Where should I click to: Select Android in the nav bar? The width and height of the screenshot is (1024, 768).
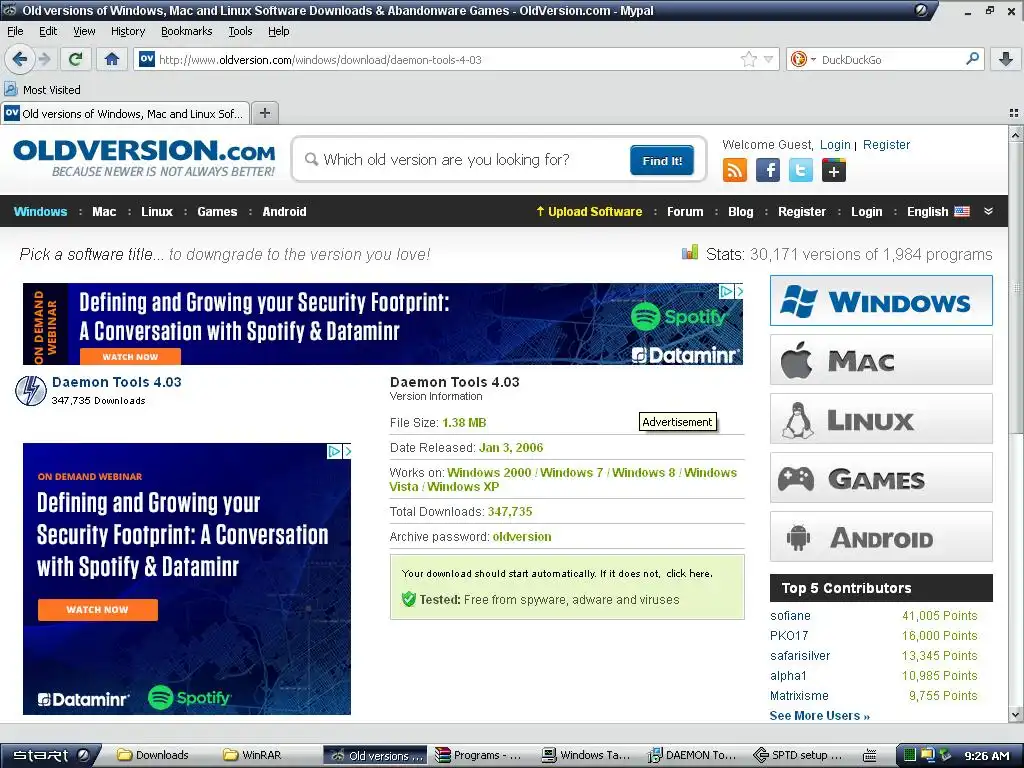coord(284,211)
